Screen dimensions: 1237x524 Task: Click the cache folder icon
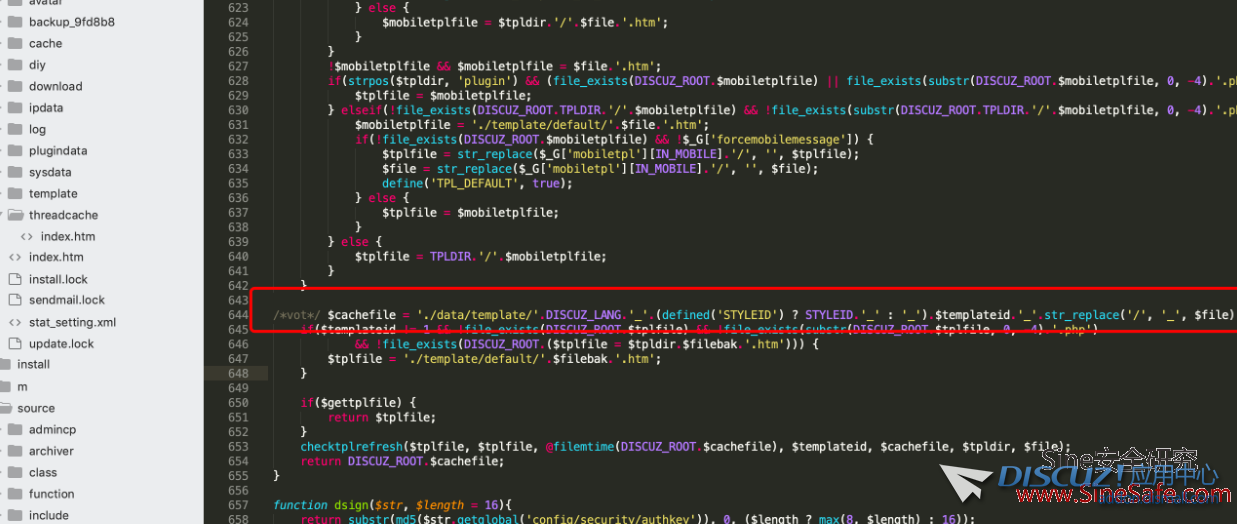[x=14, y=43]
